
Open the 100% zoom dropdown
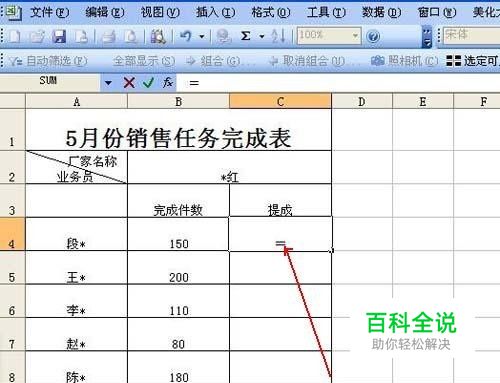[x=356, y=35]
